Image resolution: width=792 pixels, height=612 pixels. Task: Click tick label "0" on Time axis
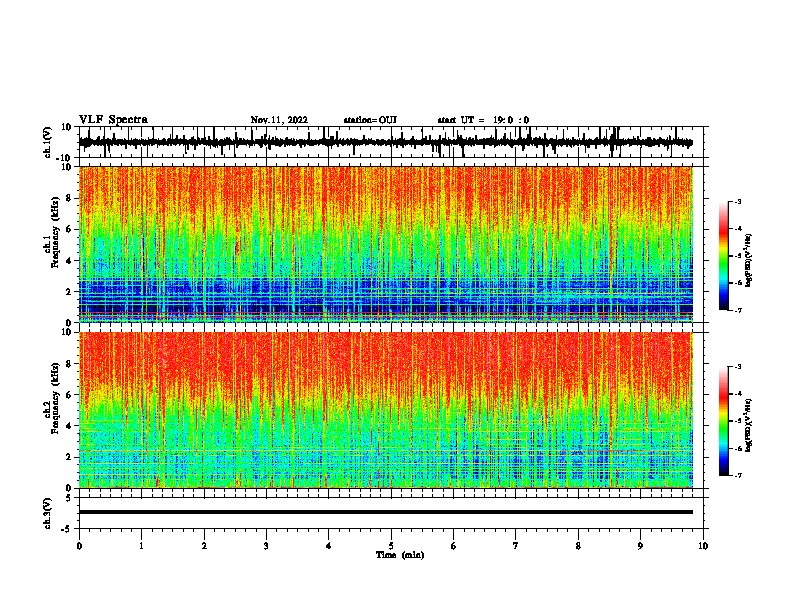click(79, 546)
